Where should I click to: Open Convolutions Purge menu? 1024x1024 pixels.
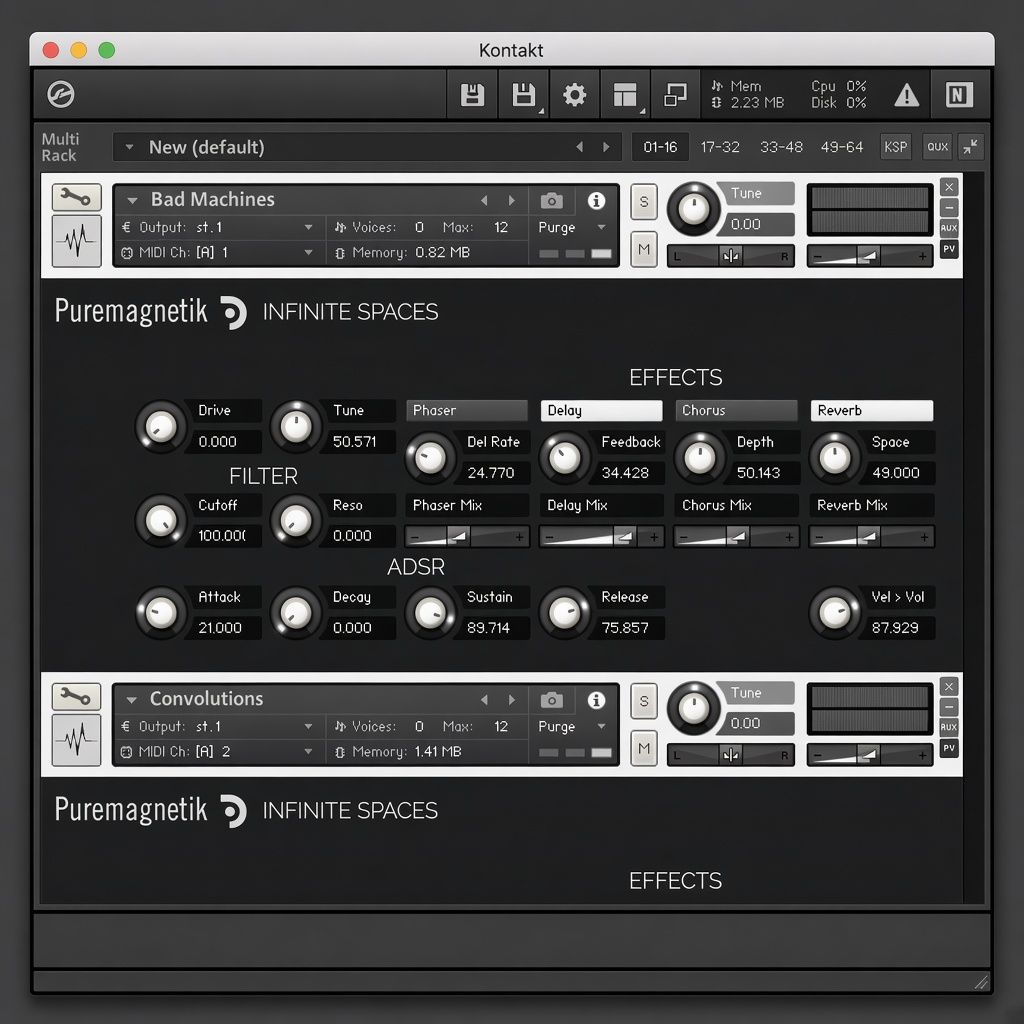[572, 726]
